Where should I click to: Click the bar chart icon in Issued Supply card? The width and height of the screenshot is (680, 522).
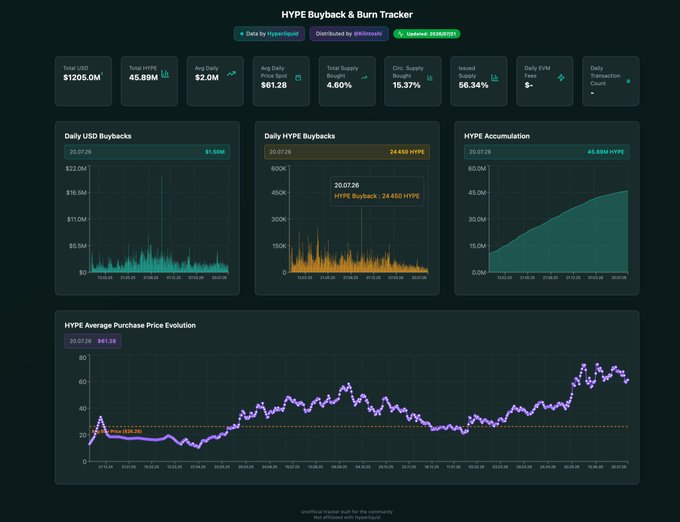[x=495, y=78]
